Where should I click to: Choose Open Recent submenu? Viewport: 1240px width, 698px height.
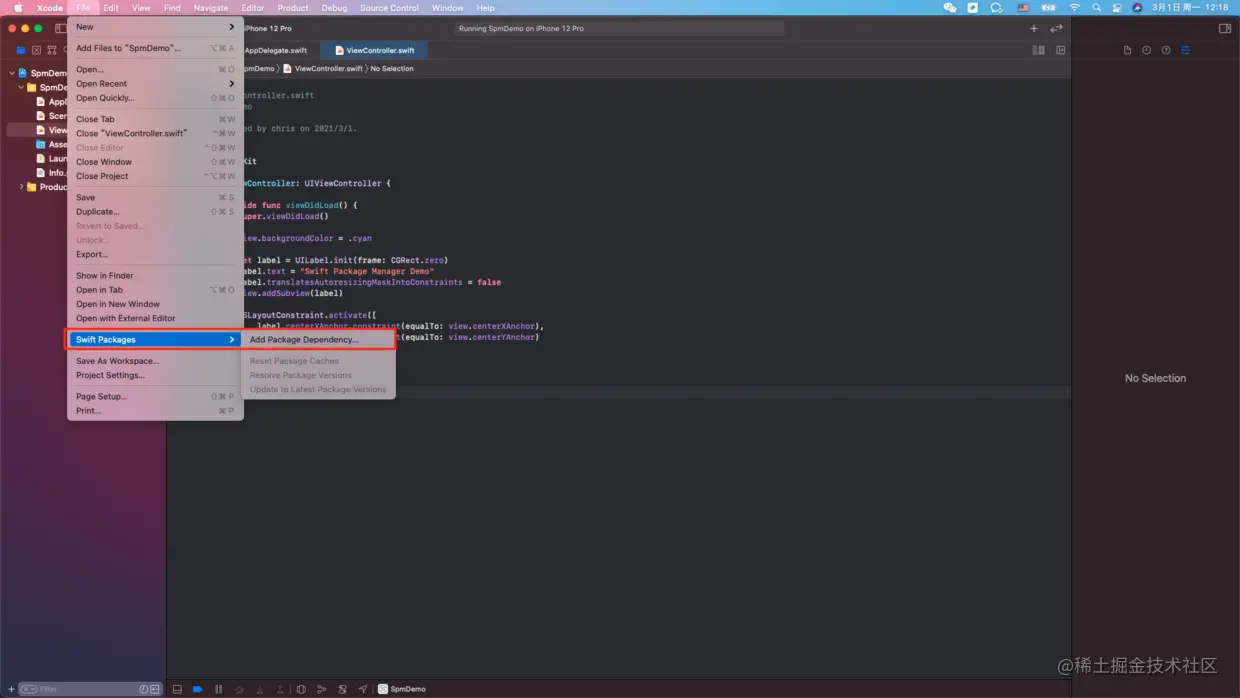pos(155,84)
